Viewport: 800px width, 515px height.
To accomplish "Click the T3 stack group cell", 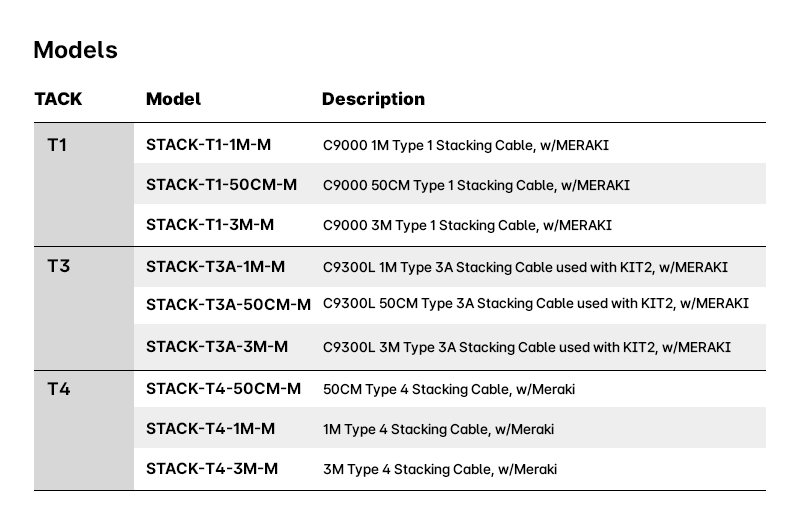I will coord(58,267).
